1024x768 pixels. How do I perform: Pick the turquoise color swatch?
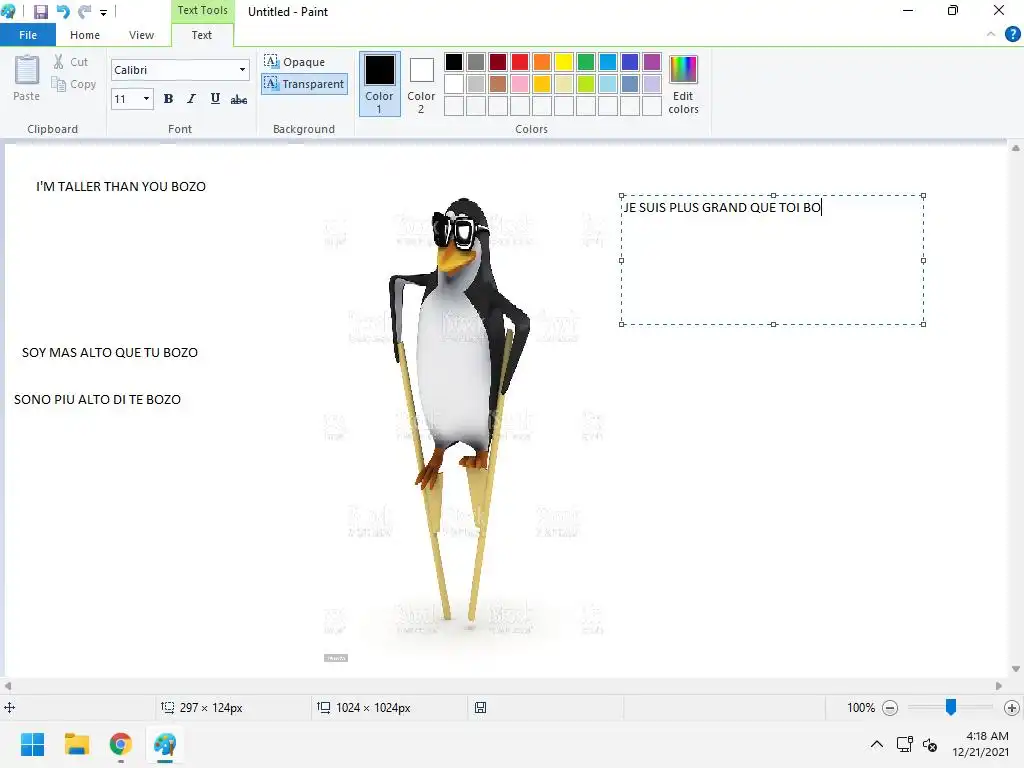point(608,62)
